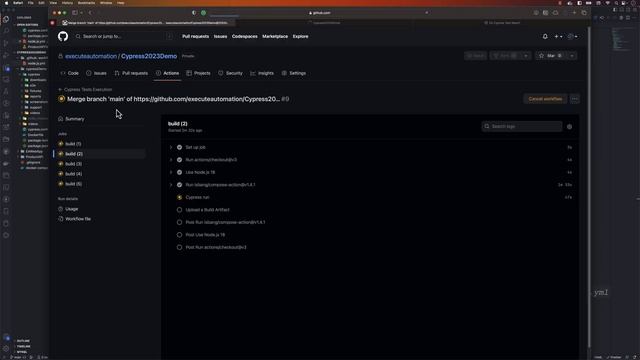Open the Summary page
This screenshot has height=360, width=640.
click(71, 119)
